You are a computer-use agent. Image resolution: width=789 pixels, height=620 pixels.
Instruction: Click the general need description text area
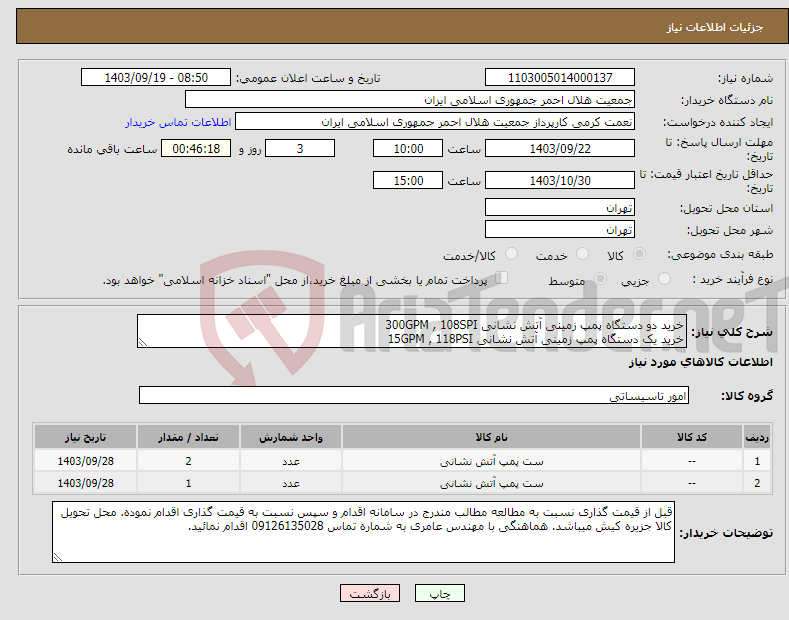tap(412, 331)
